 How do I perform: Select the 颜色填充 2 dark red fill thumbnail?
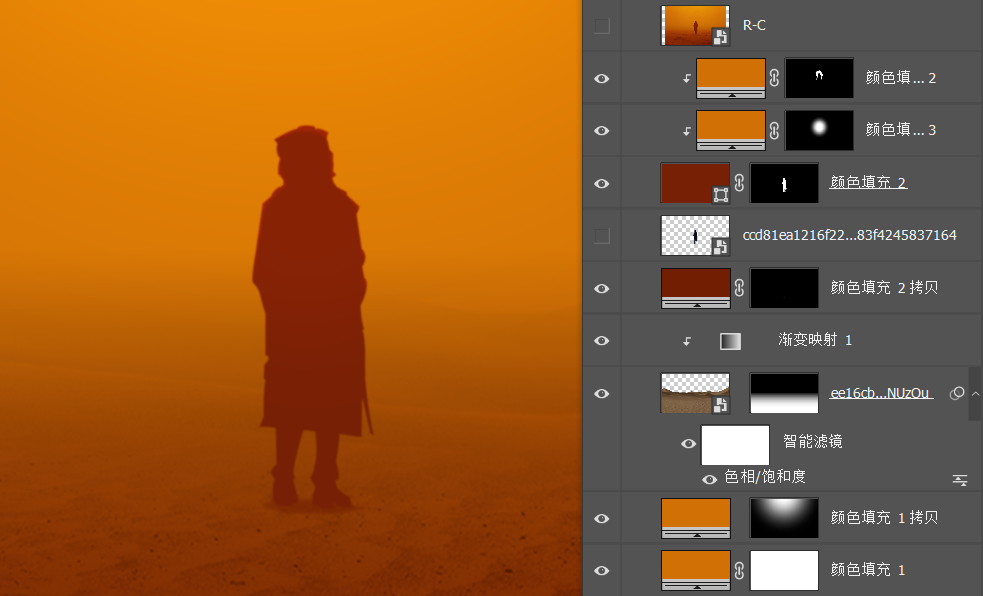[x=695, y=183]
